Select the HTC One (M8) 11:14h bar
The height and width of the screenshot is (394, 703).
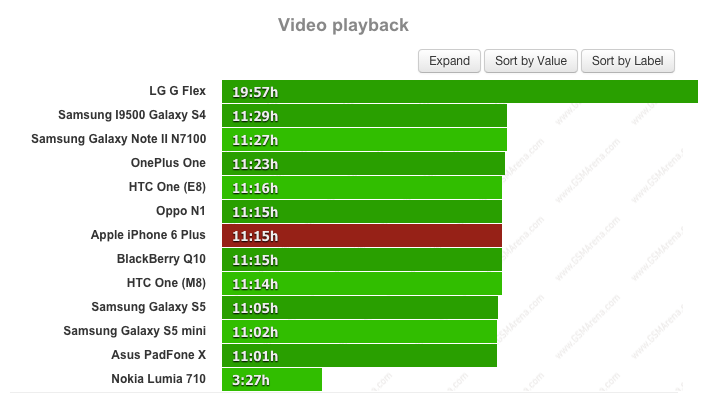click(x=362, y=284)
